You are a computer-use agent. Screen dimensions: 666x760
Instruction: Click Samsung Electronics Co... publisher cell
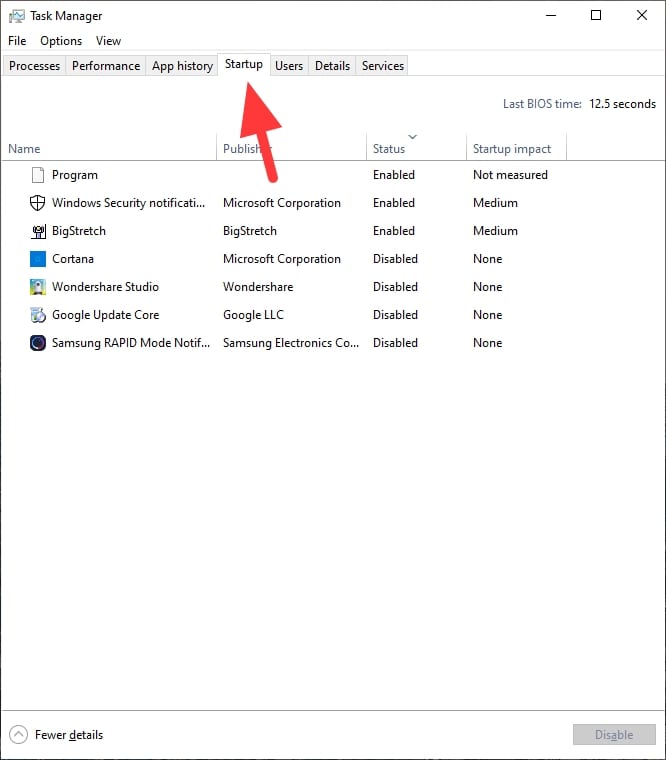291,343
